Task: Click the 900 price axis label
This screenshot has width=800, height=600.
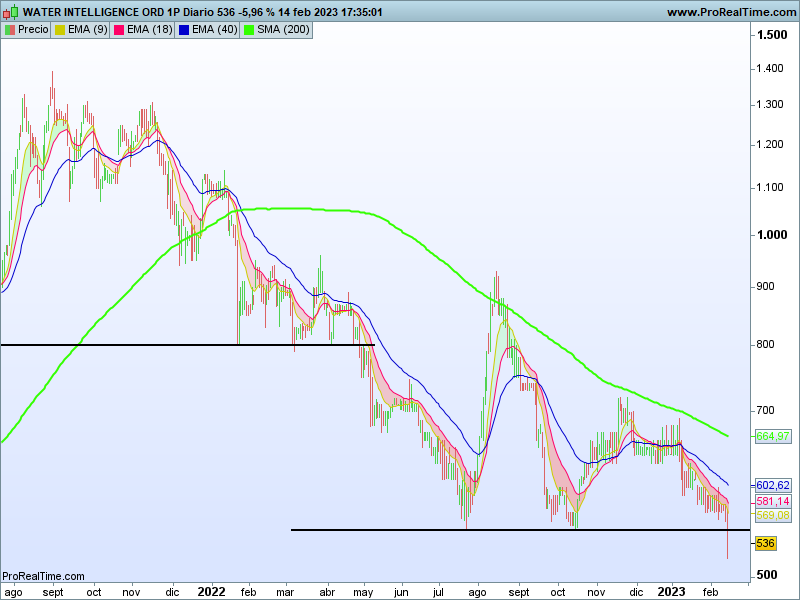Action: pos(765,286)
